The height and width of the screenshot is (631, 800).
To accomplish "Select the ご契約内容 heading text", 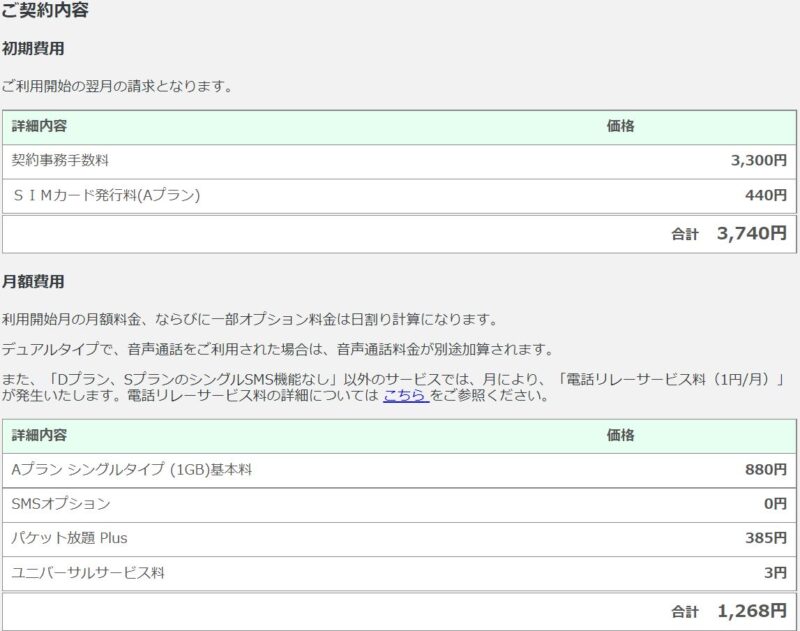I will [45, 10].
